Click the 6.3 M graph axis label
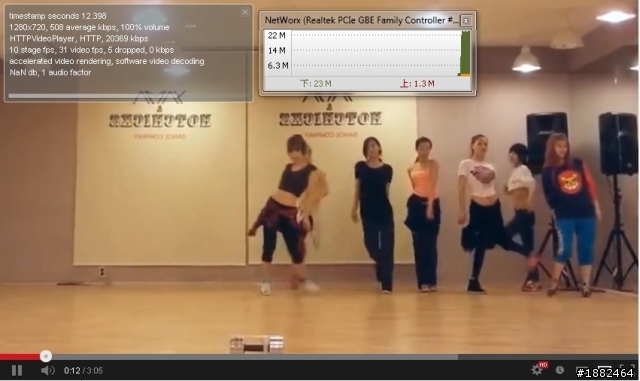The image size is (640, 381). click(x=278, y=66)
